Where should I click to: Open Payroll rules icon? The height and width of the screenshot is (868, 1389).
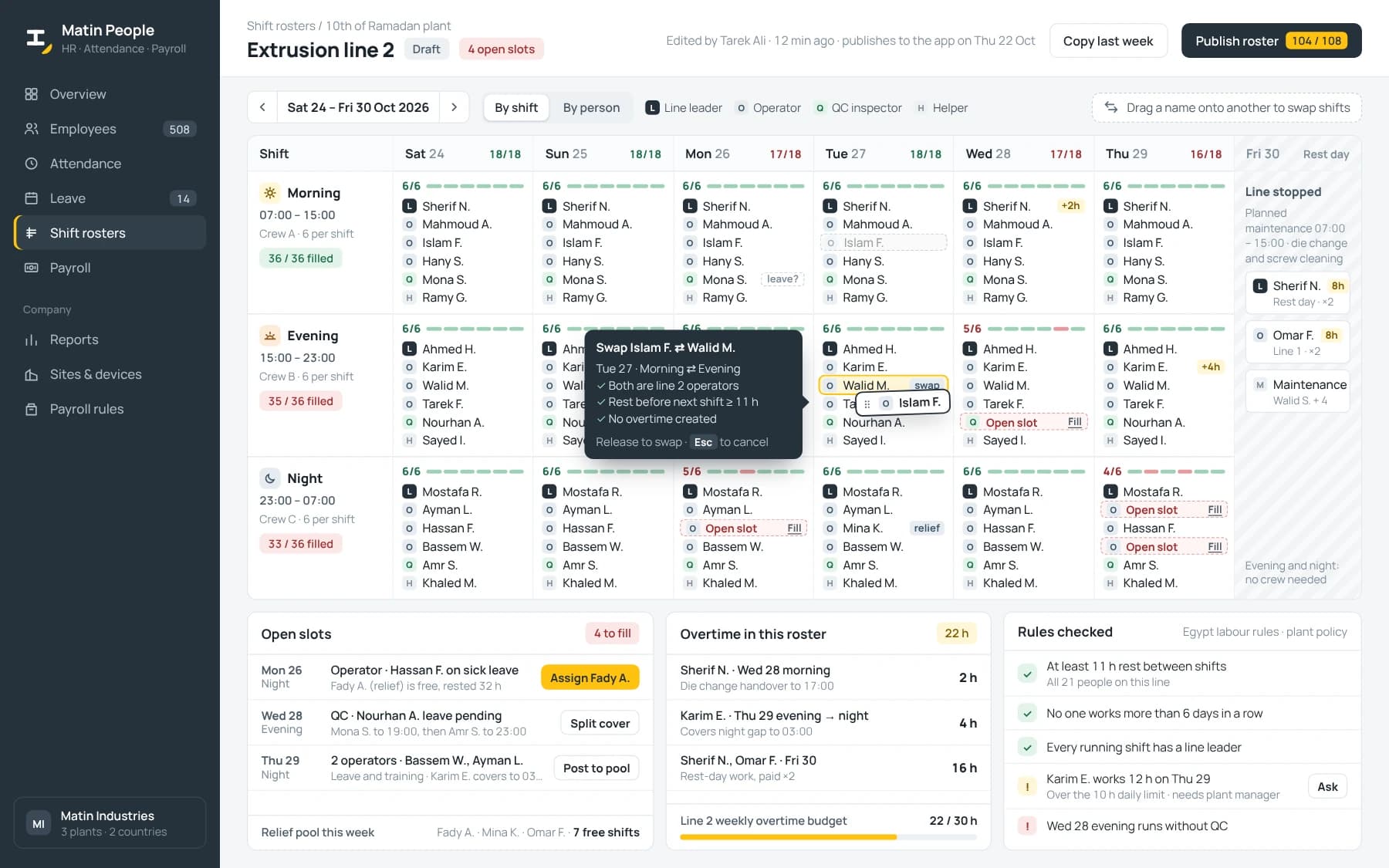pos(32,409)
